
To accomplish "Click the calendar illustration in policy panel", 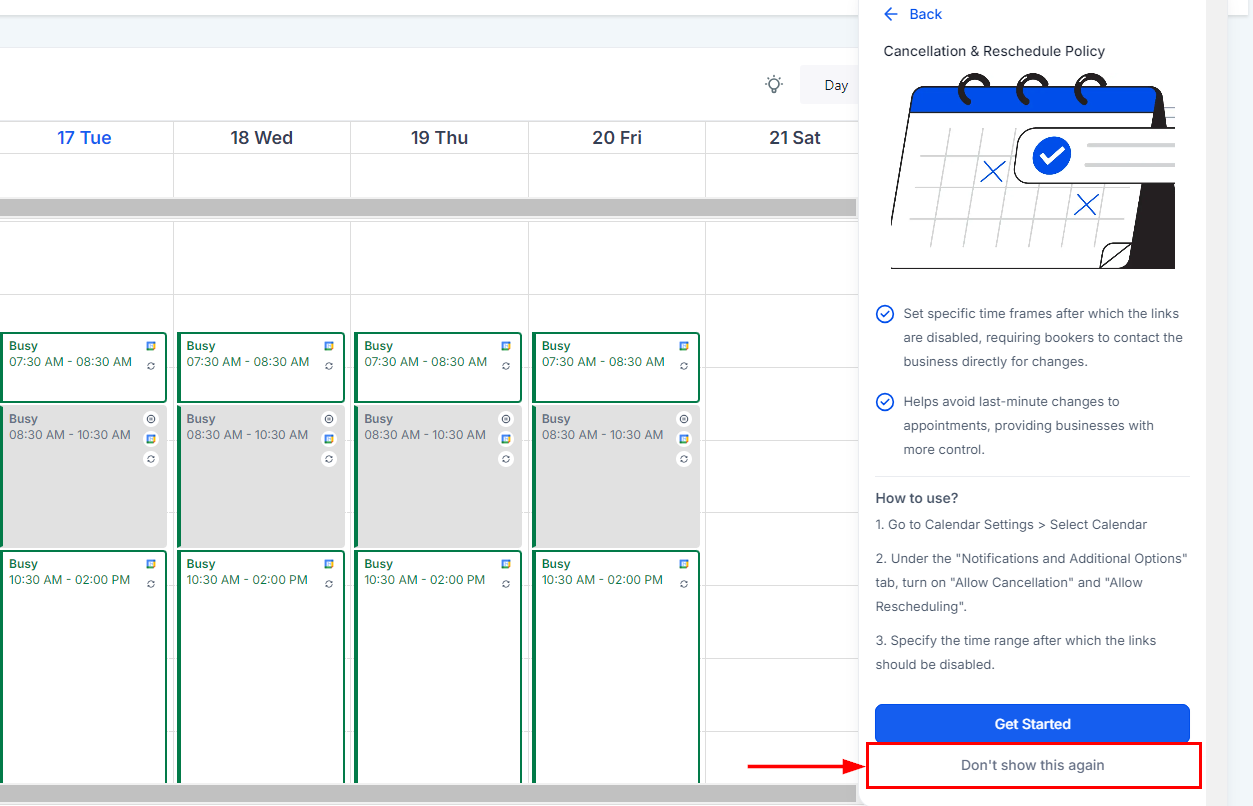I will [1033, 171].
